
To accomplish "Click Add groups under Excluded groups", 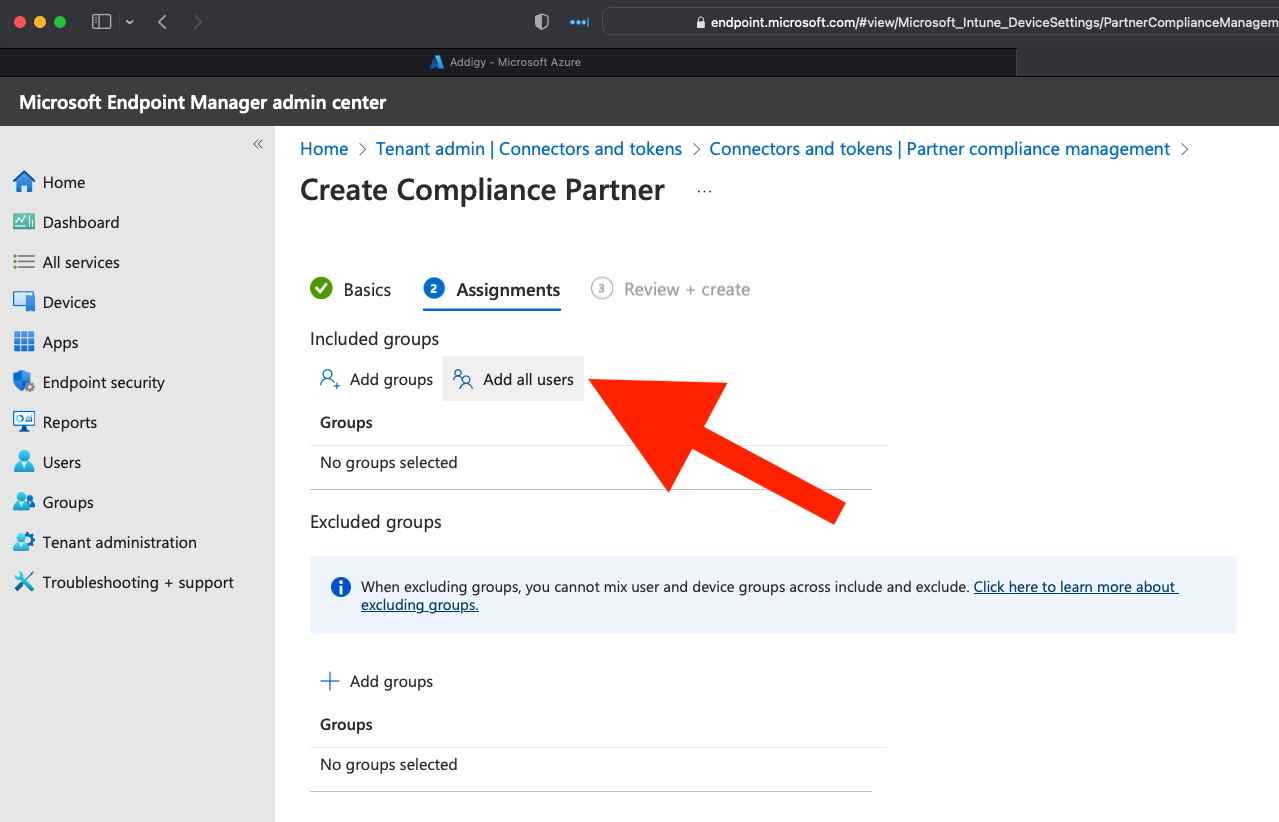I will [376, 681].
